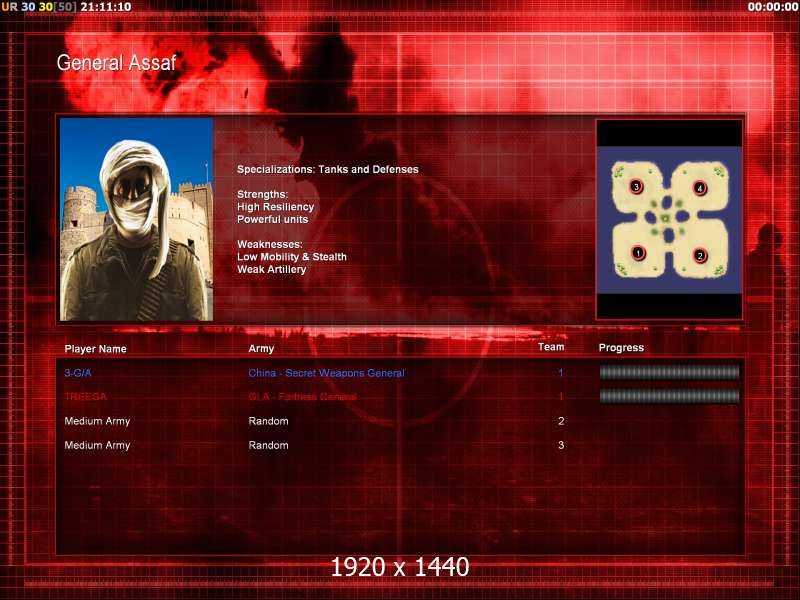800x600 pixels.
Task: Click the Army column header
Action: (x=261, y=349)
